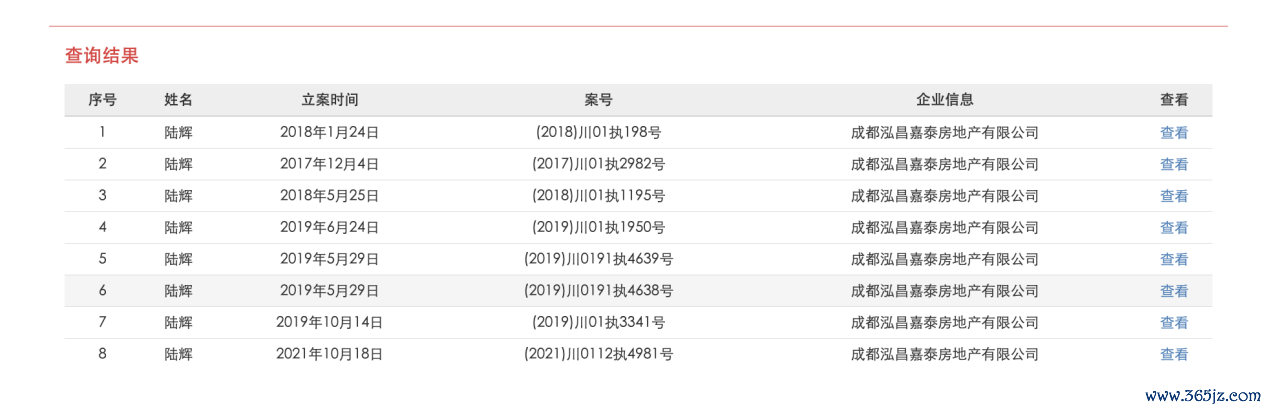Select the 2019年10月14日 filing date cell
Screen dimensions: 1268x411
tap(330, 322)
